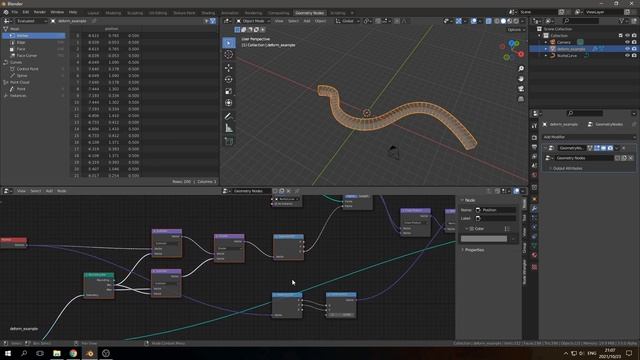
Task: Select the Measure tool in the viewport
Action: (x=229, y=129)
